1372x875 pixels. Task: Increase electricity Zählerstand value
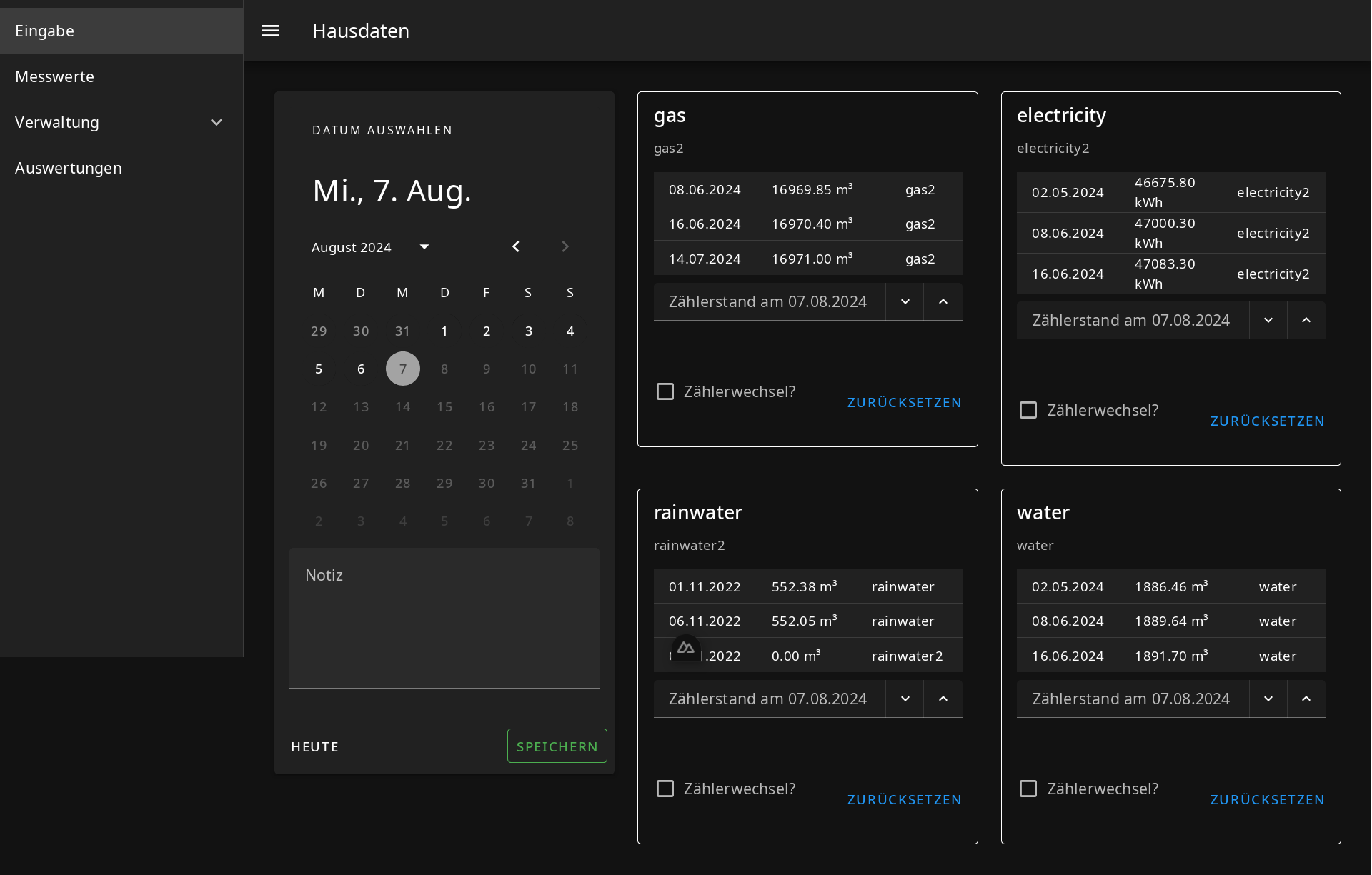point(1306,320)
